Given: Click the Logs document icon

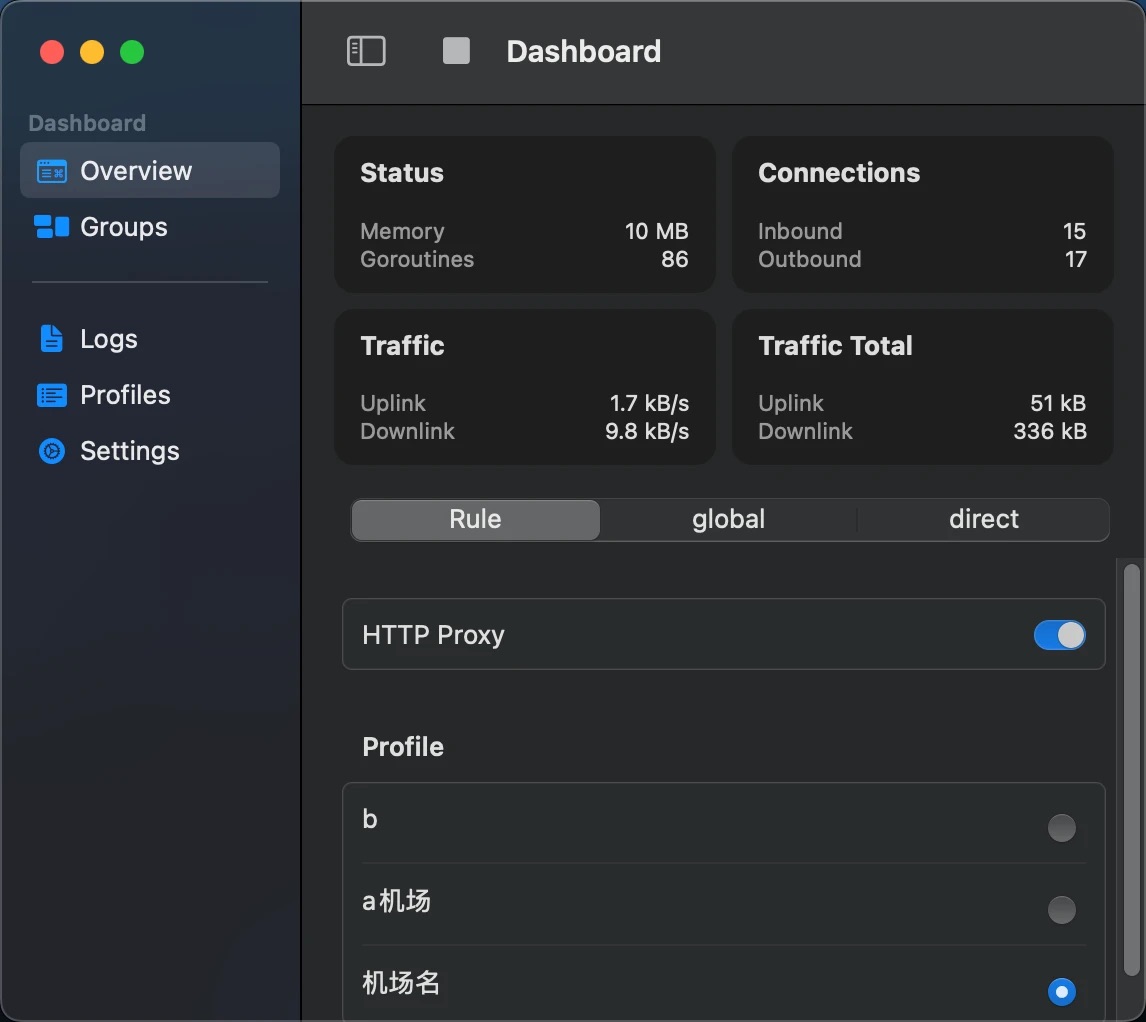Looking at the screenshot, I should point(51,338).
